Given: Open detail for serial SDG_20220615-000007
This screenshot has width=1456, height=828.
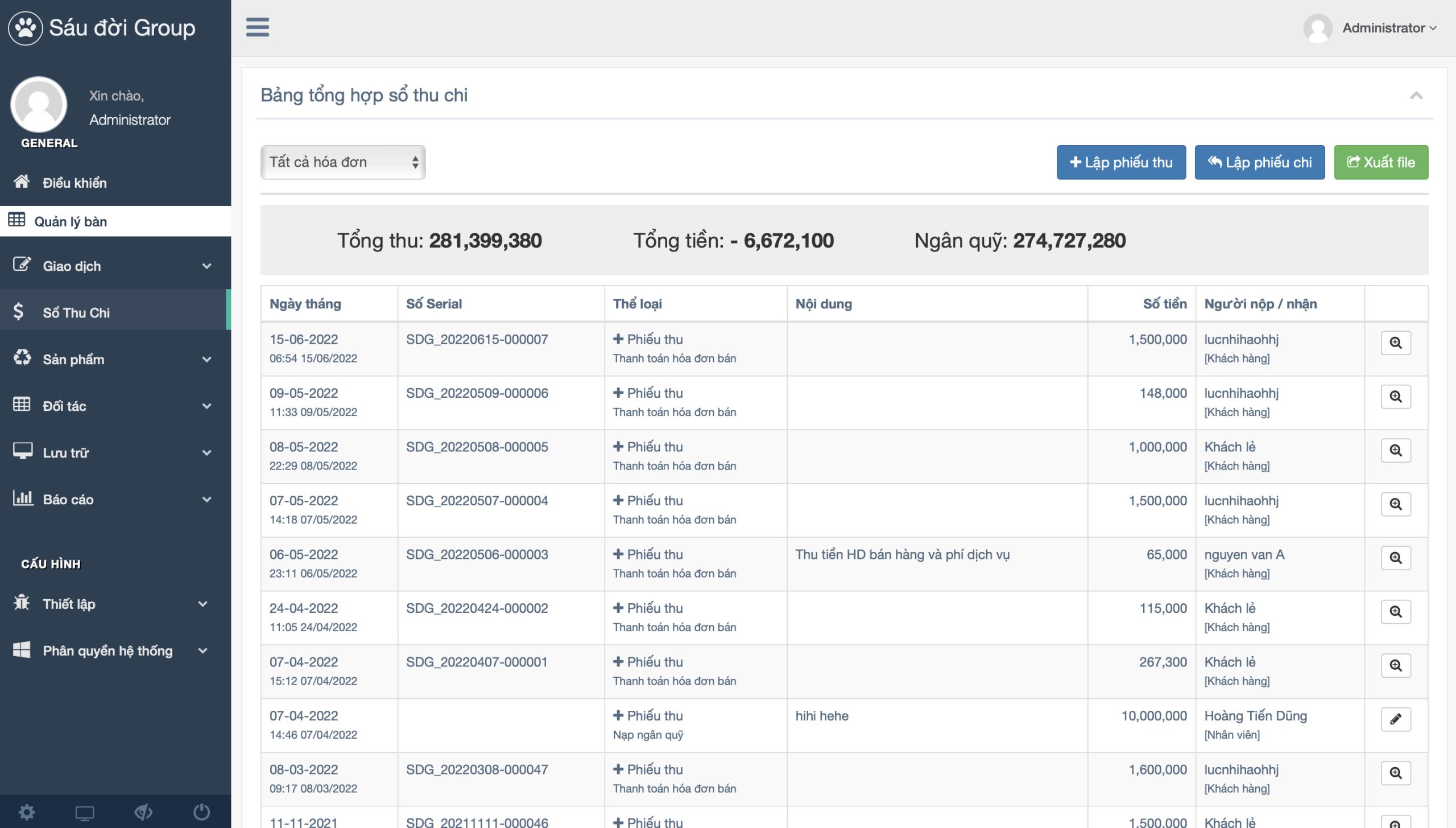Looking at the screenshot, I should pos(1395,343).
